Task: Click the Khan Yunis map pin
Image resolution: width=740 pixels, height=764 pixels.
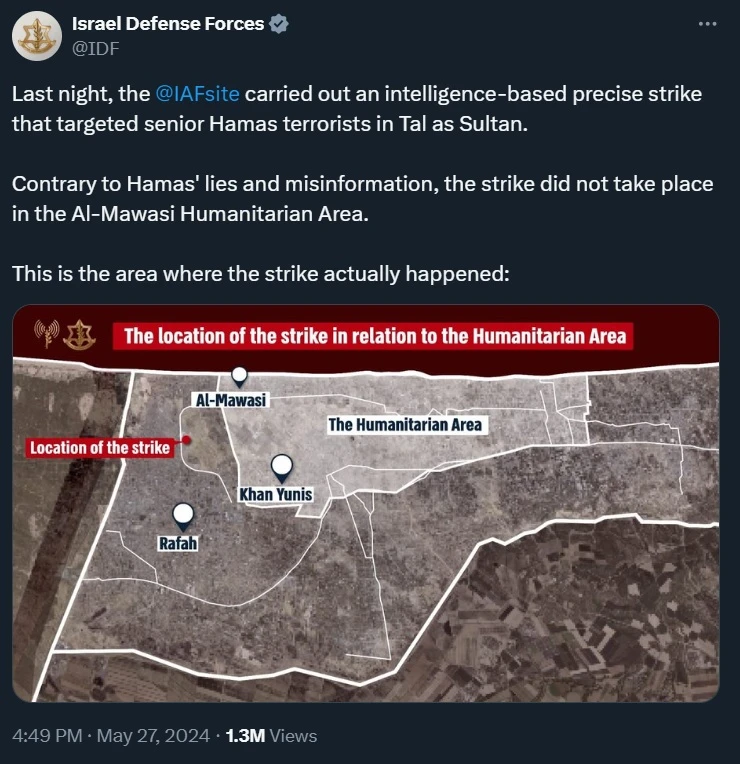Action: point(282,466)
